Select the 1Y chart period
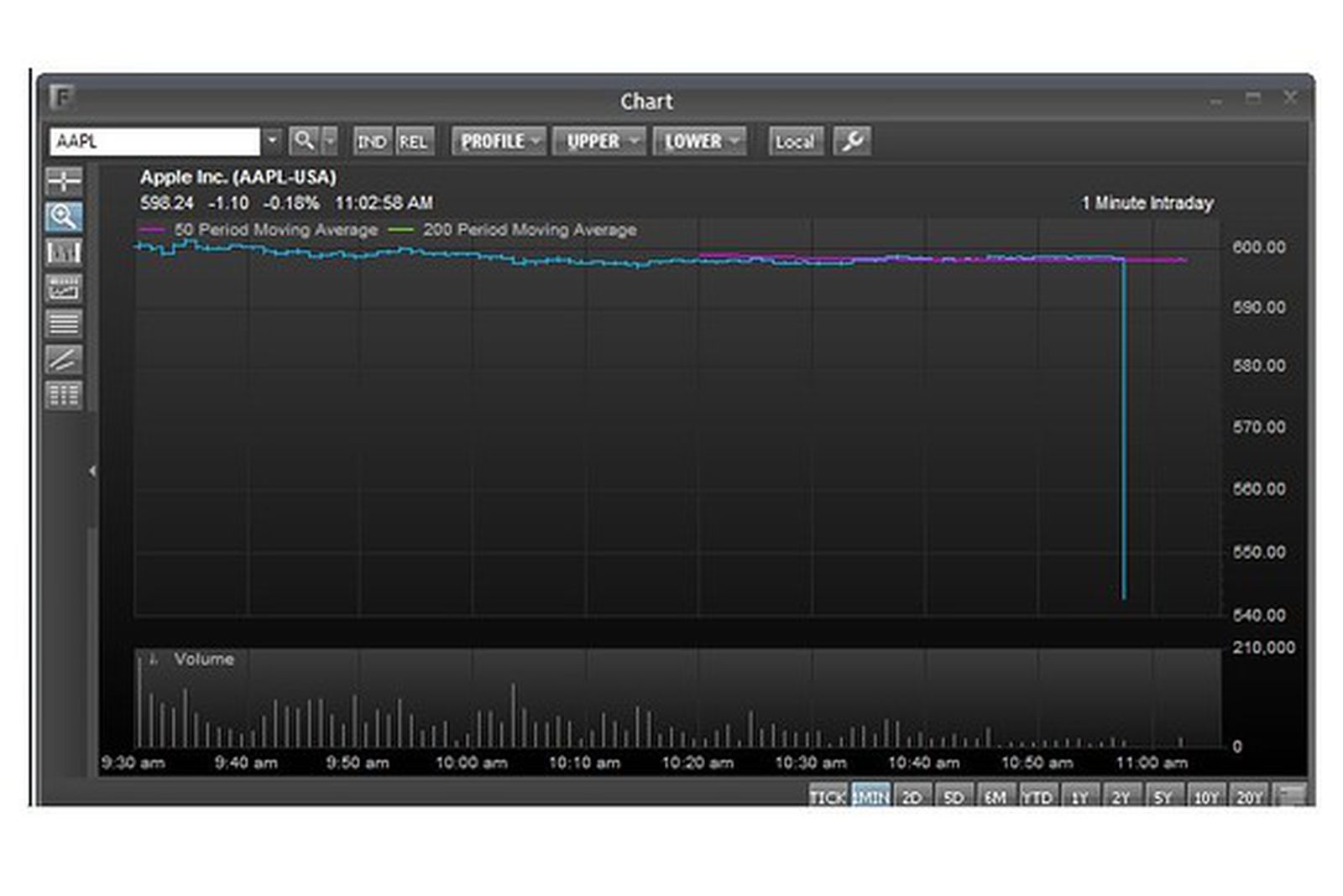Viewport: 1343px width, 896px height. pos(1077,797)
